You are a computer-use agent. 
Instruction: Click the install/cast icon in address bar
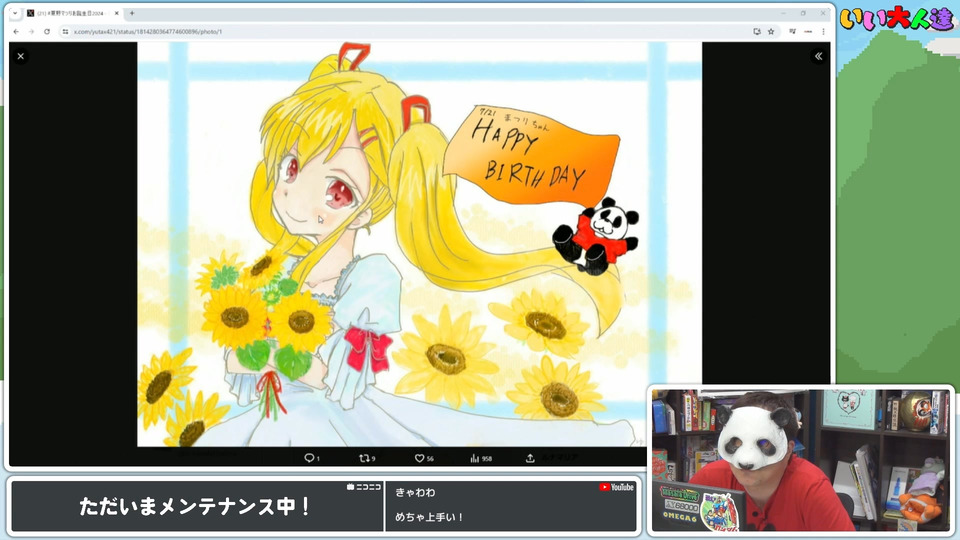point(757,31)
